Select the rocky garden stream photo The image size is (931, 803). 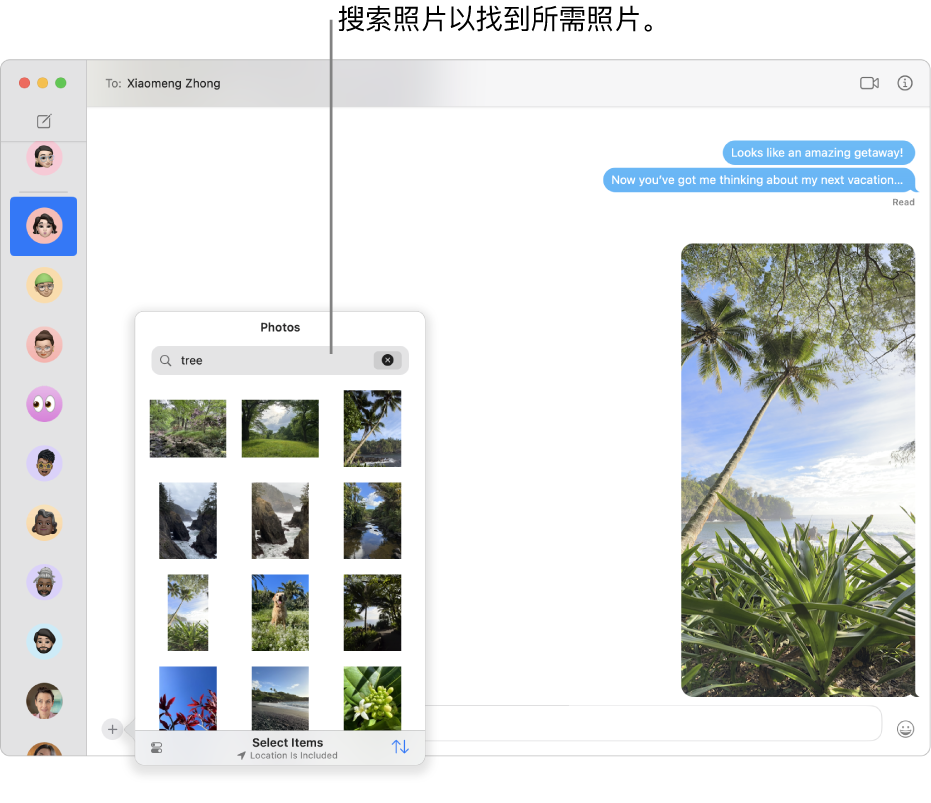point(188,428)
